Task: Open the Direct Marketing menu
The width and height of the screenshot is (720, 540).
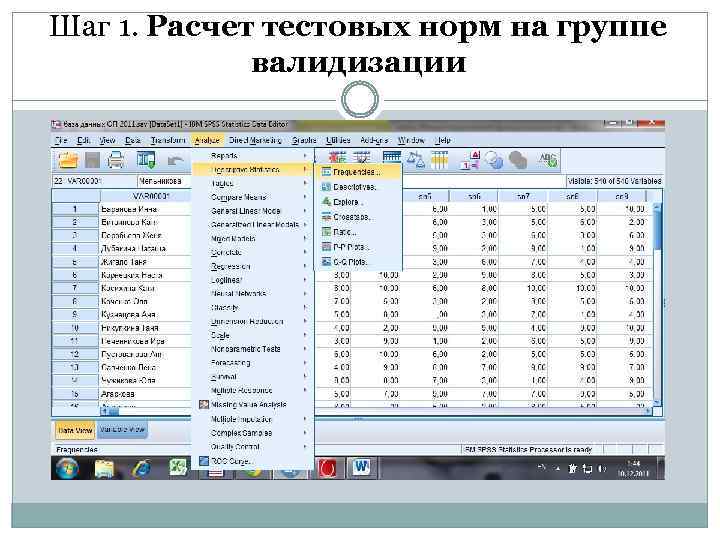Action: coord(255,140)
